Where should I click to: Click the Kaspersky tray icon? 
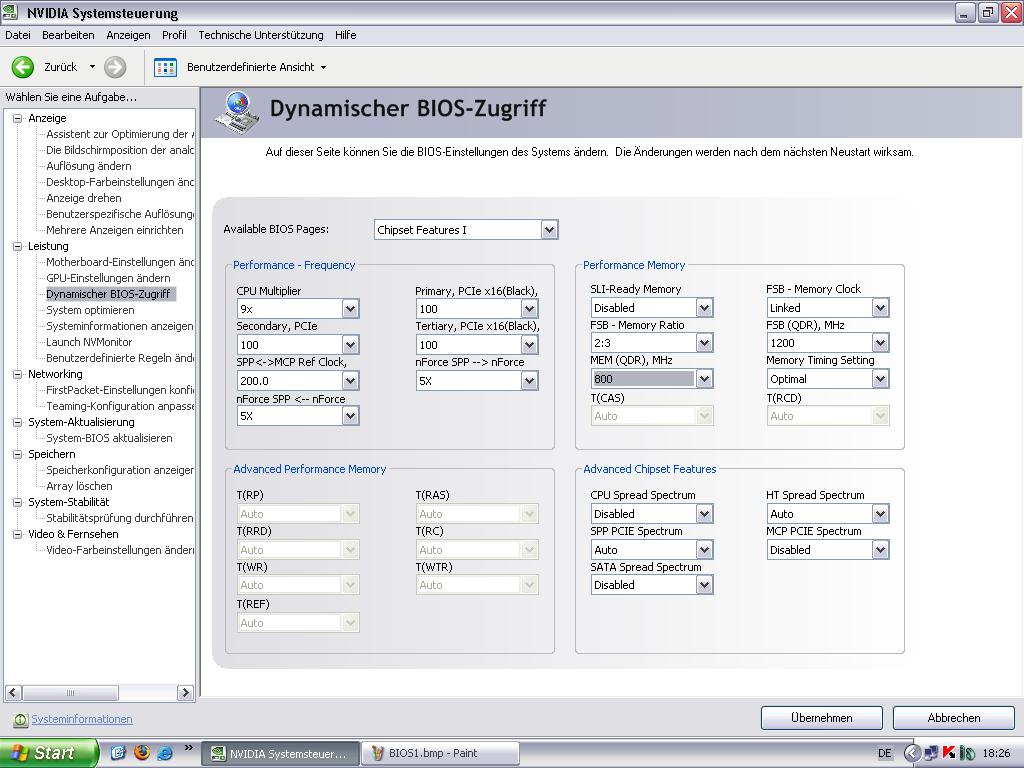949,753
